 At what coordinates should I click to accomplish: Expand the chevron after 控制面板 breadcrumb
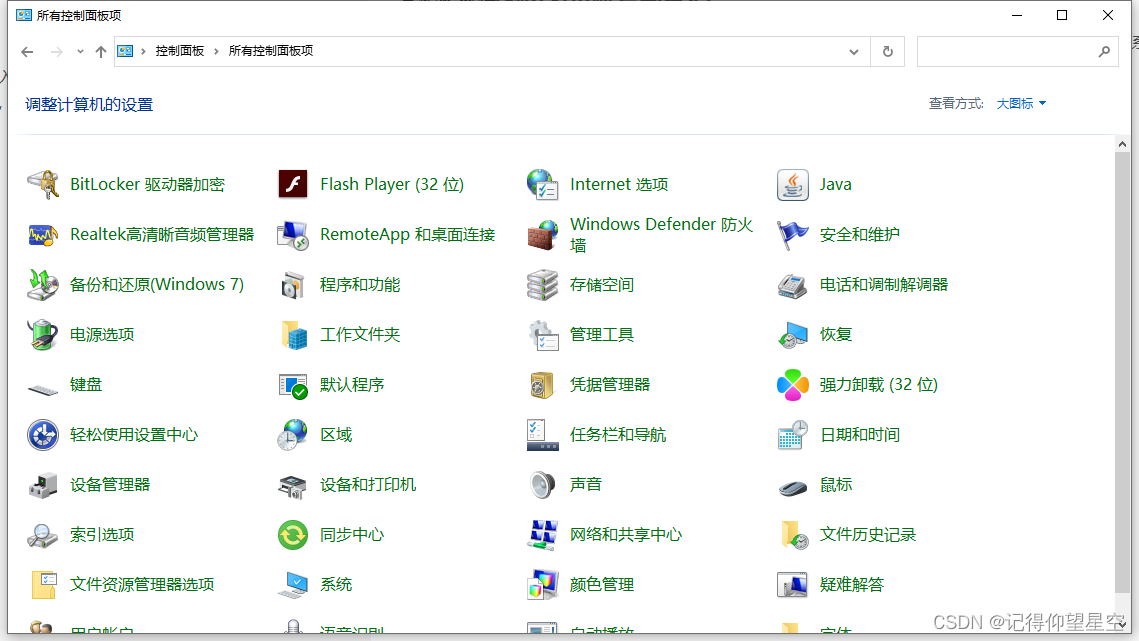pyautogui.click(x=216, y=52)
